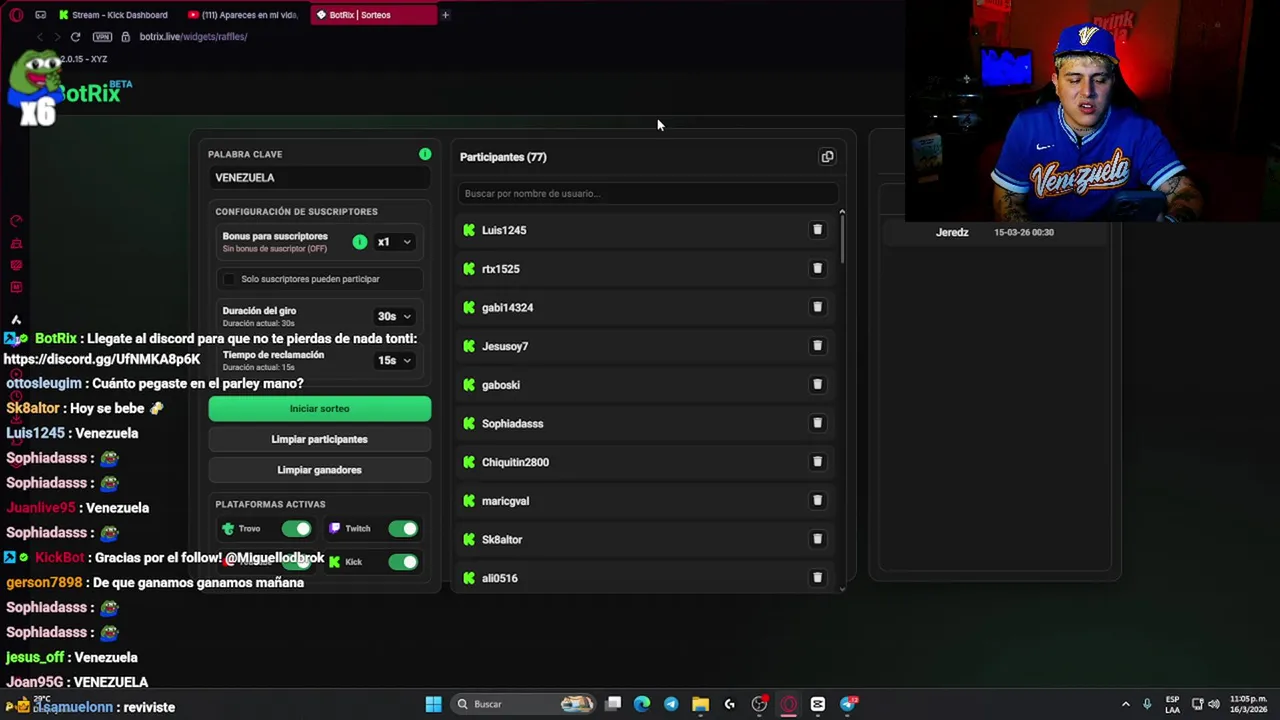Open a new browser tab with plus icon
The image size is (1280, 720).
point(445,15)
